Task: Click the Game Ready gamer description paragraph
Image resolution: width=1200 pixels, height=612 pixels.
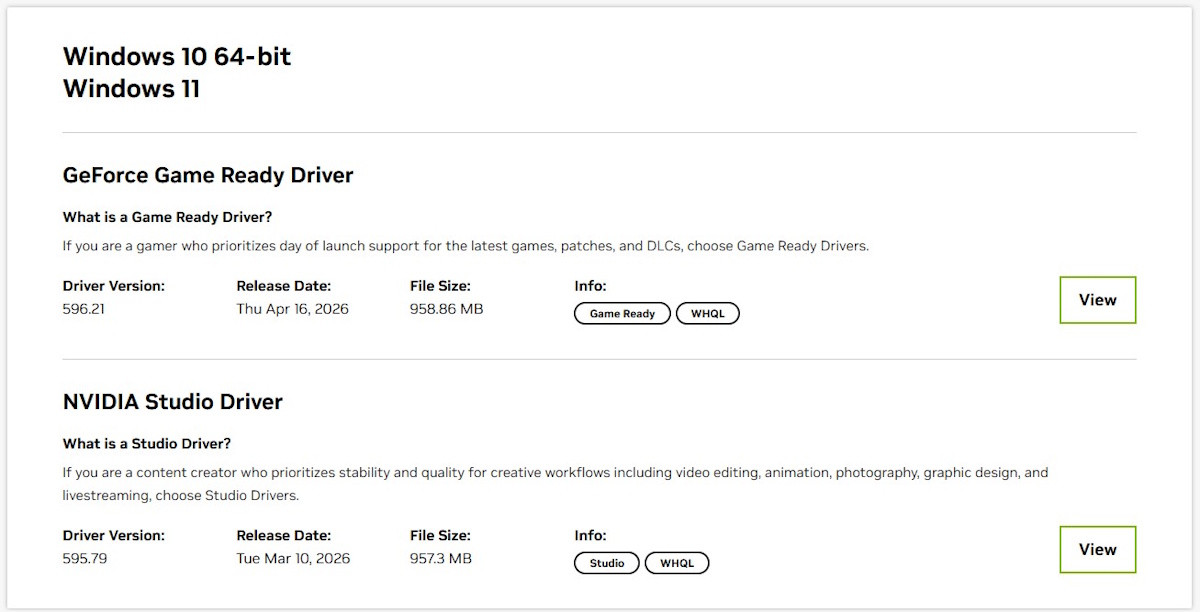Action: pyautogui.click(x=465, y=246)
